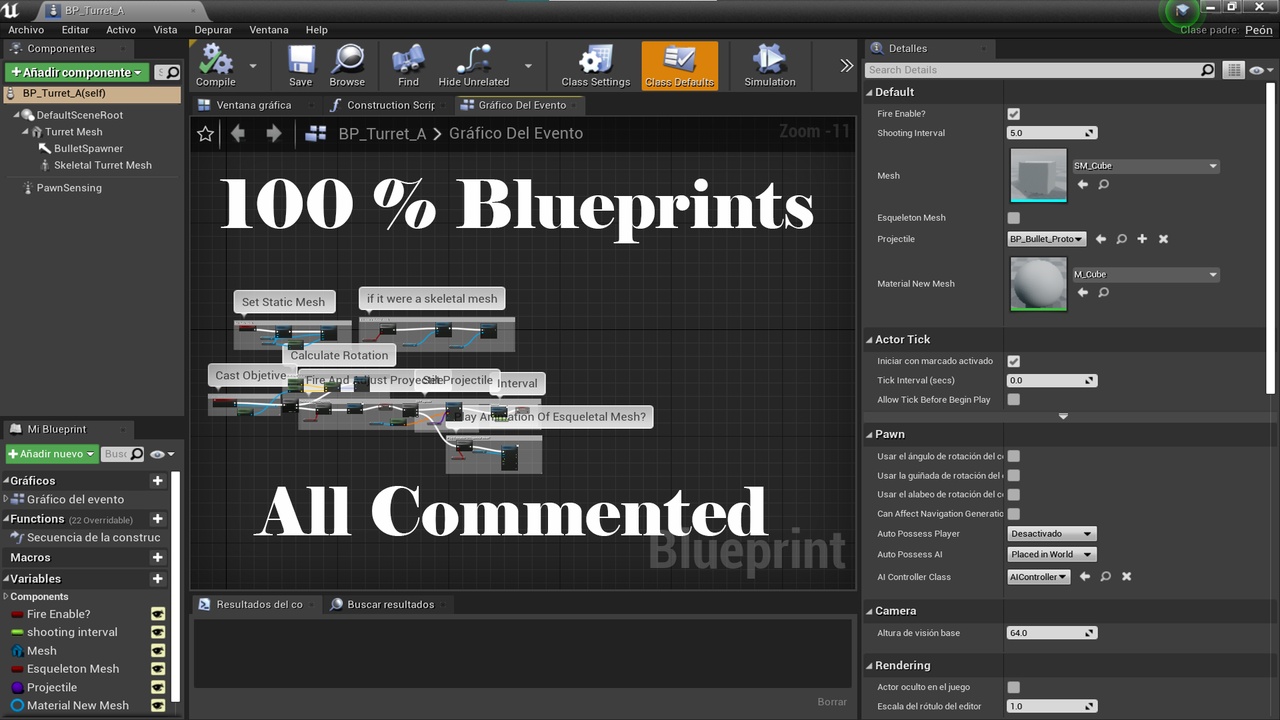Browse to AI Controller Class asset
The image size is (1280, 720).
[x=1105, y=577]
